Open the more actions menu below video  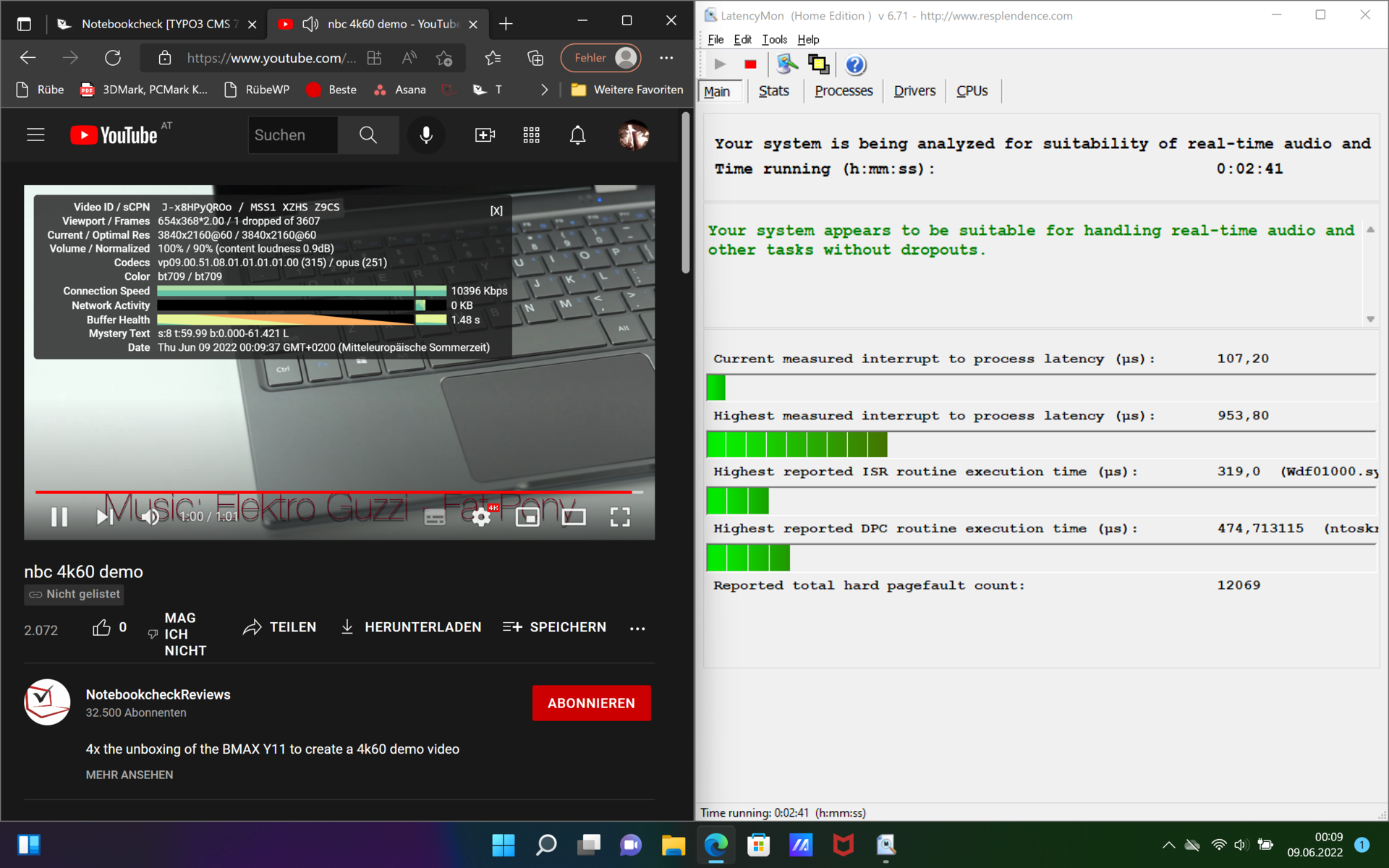[x=637, y=628]
